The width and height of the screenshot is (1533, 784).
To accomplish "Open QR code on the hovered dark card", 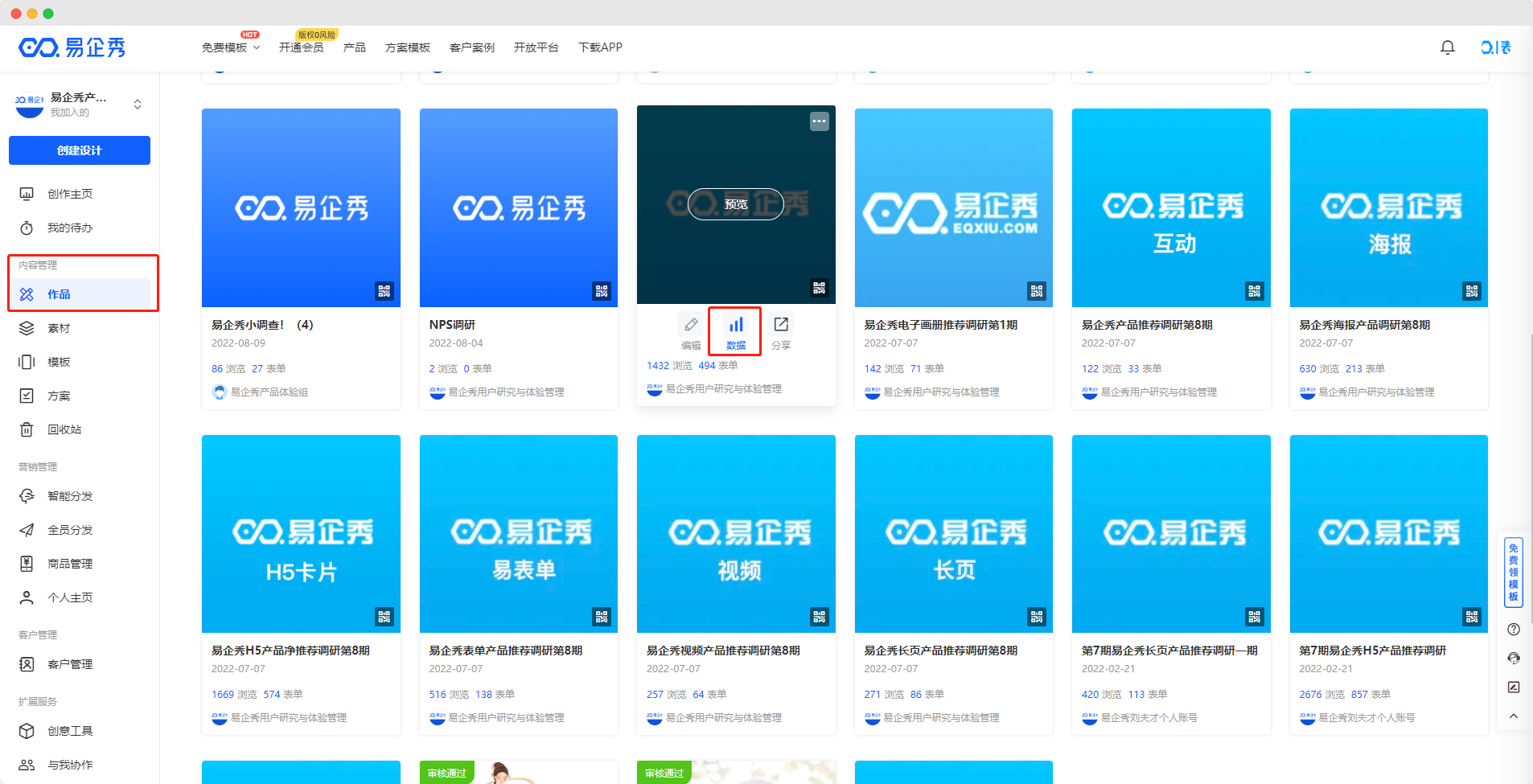I will point(819,288).
